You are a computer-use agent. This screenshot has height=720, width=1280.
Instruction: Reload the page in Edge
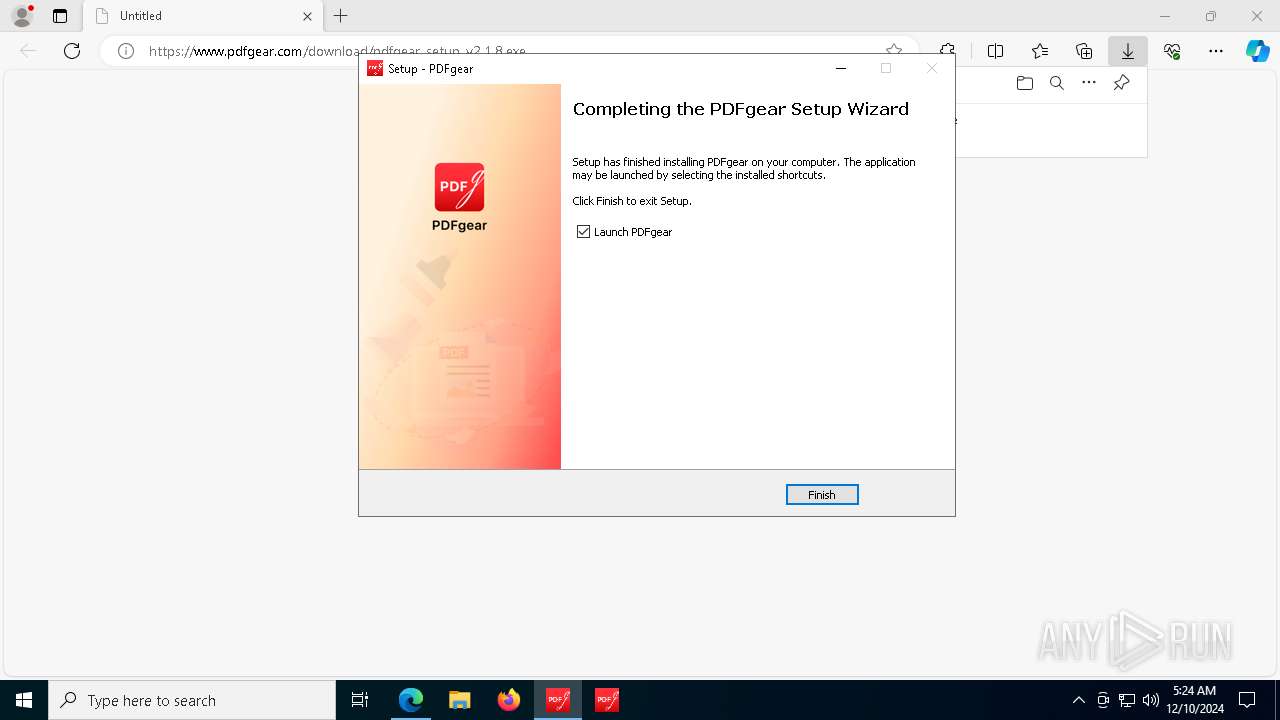(72, 51)
